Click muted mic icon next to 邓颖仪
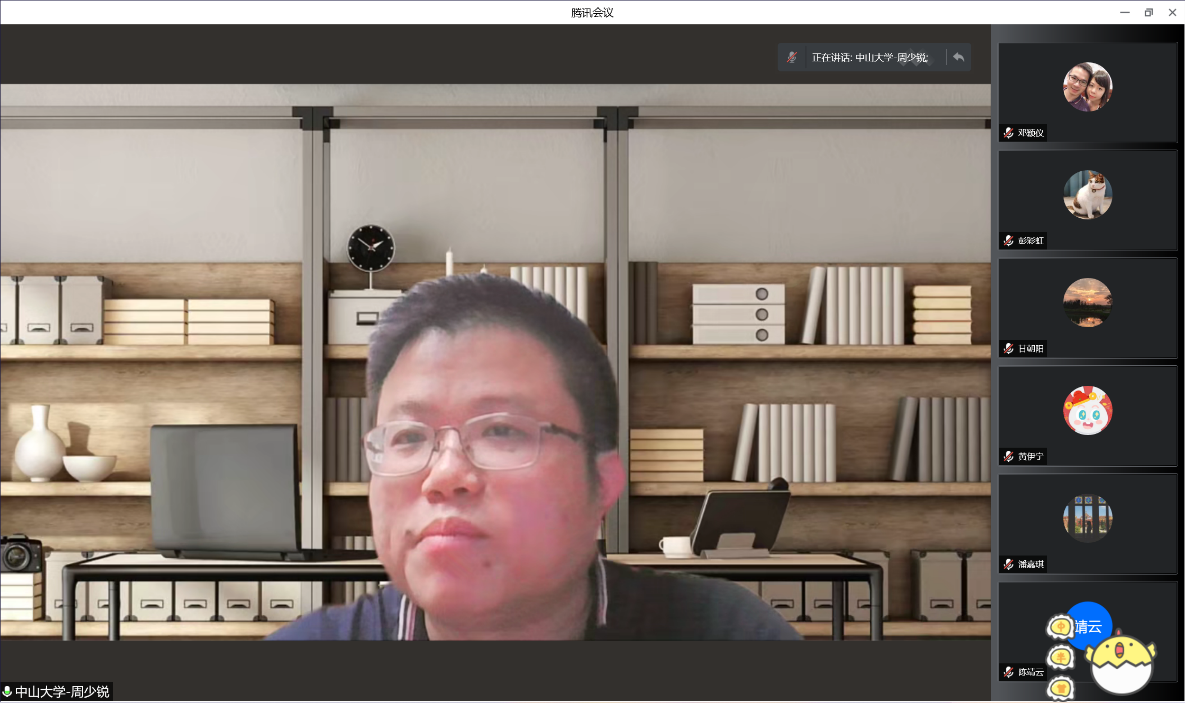 tap(1009, 133)
